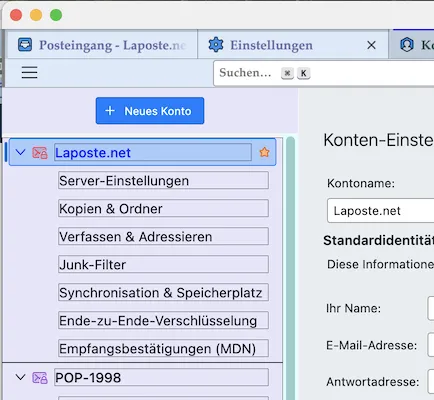Image resolution: width=434 pixels, height=400 pixels.
Task: Click the account icon on the third tab
Action: 407,45
